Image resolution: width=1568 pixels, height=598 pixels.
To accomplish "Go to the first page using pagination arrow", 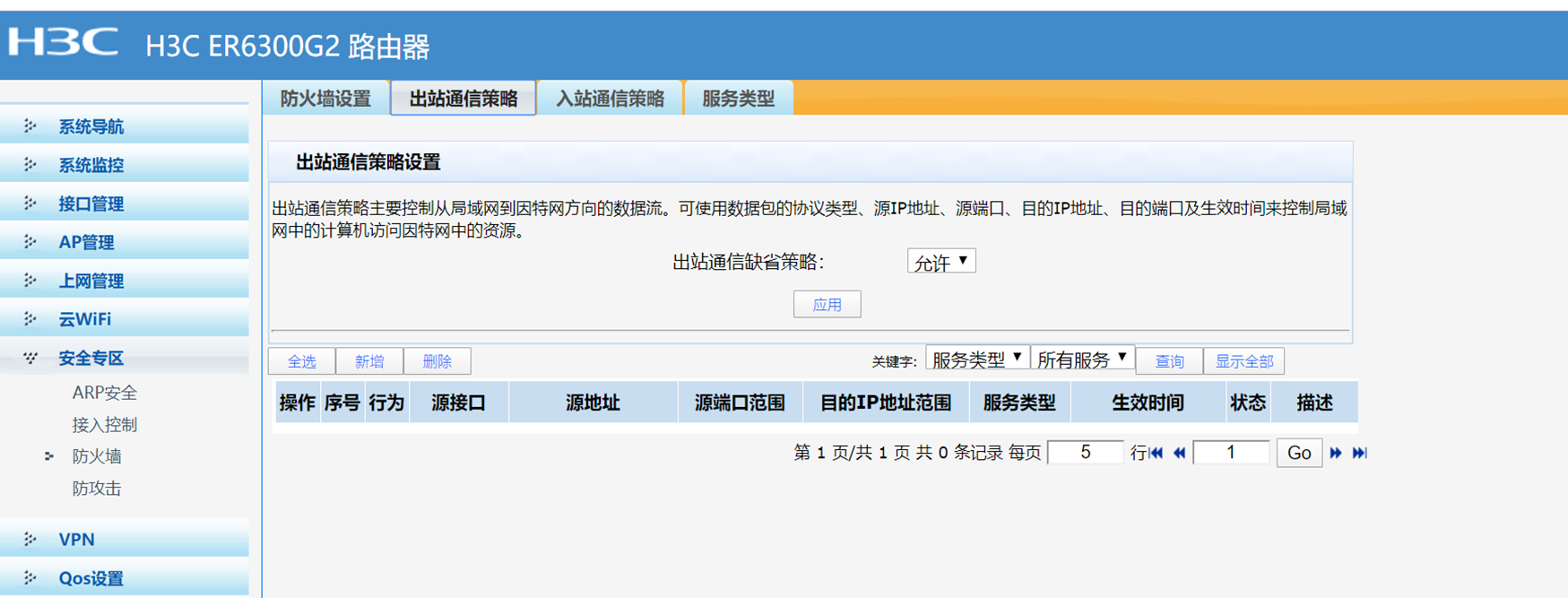I will pyautogui.click(x=1157, y=453).
